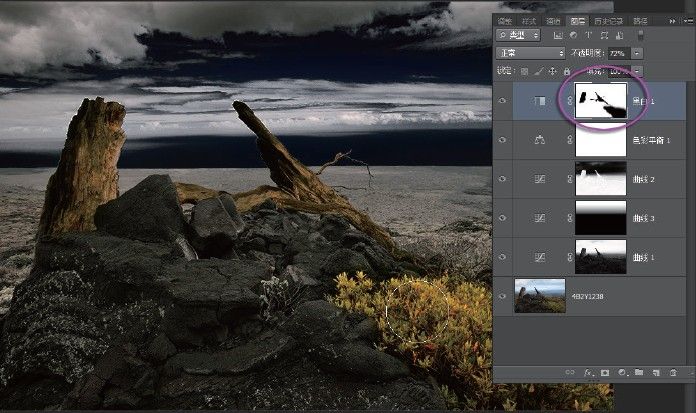
Task: Click the new adjustment layer icon
Action: pos(623,373)
